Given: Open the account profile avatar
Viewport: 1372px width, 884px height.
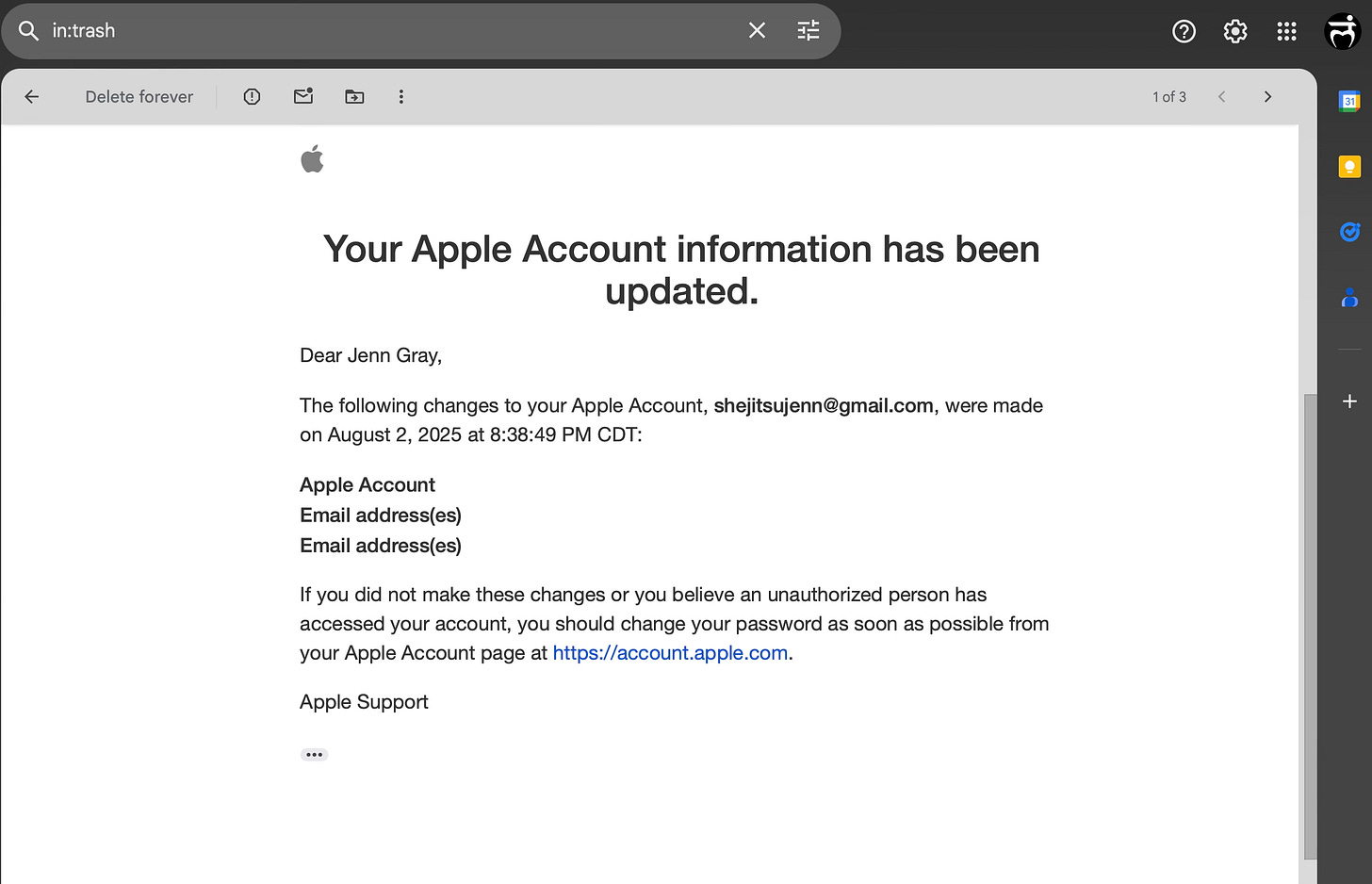Looking at the screenshot, I should (x=1342, y=31).
